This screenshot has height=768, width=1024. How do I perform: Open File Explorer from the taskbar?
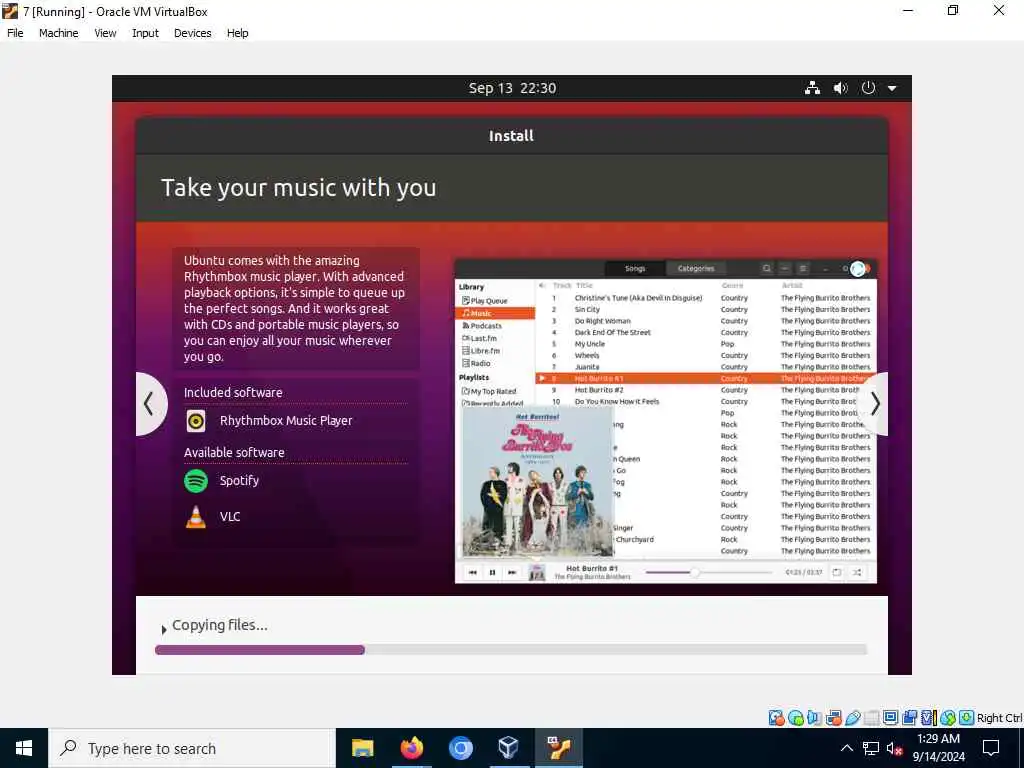(362, 748)
